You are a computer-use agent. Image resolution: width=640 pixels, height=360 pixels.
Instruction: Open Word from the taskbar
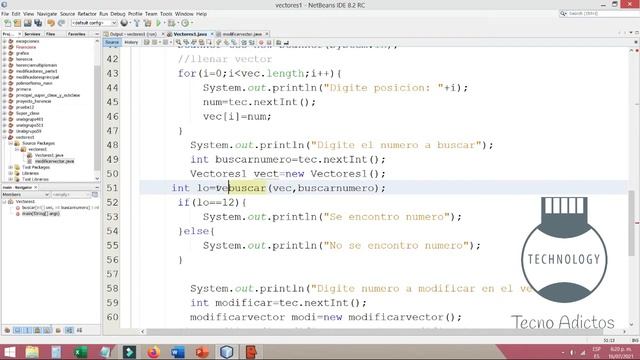[x=178, y=352]
